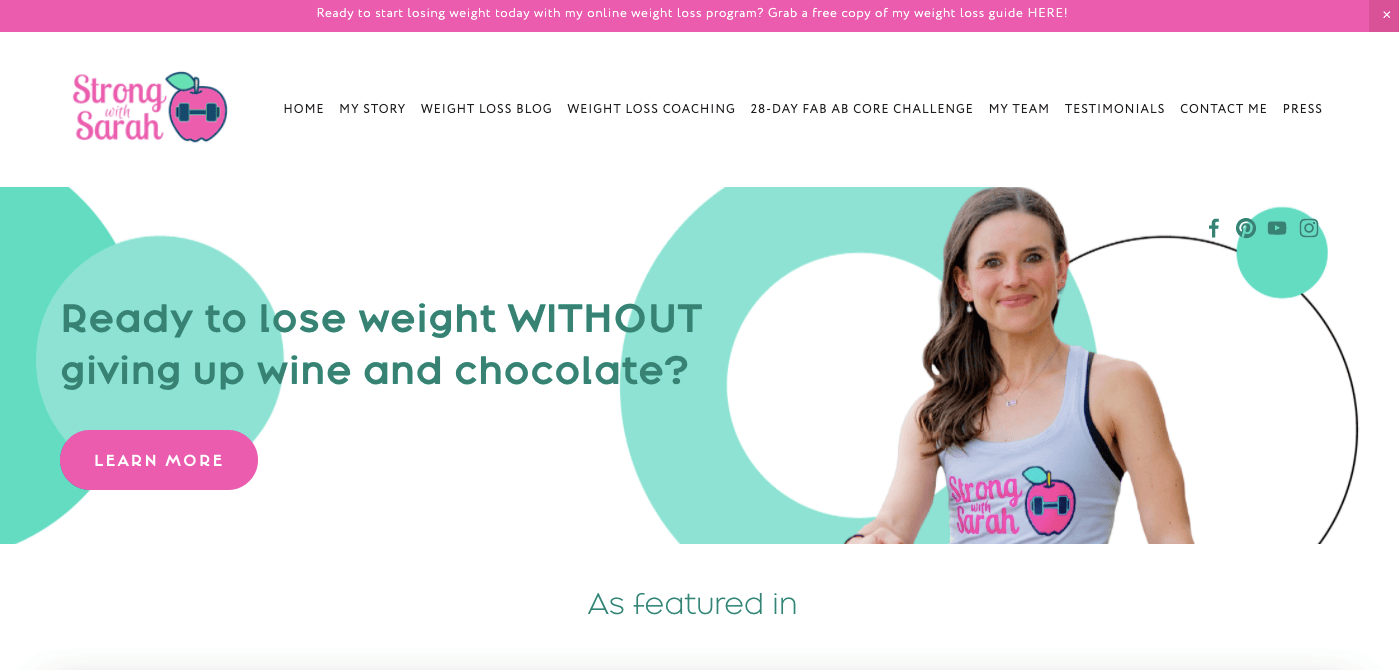
Task: Open the Press menu item
Action: click(1303, 109)
